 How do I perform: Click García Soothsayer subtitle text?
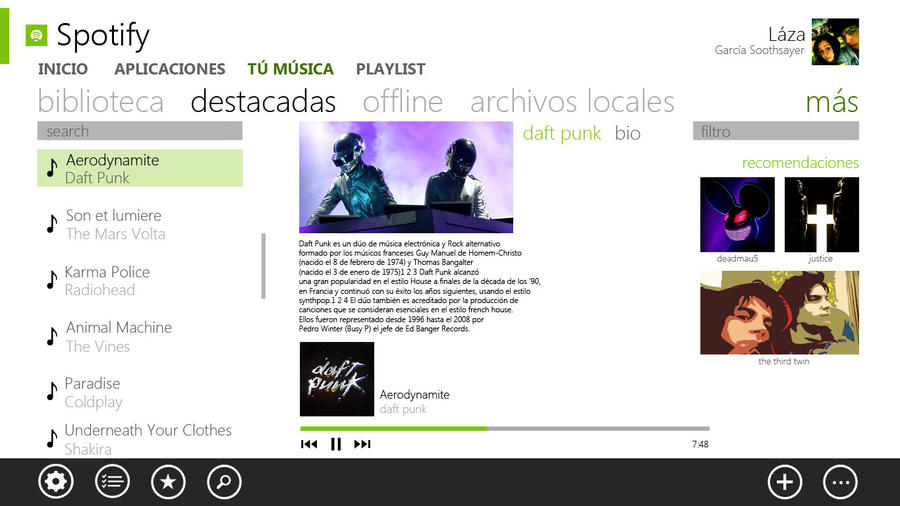759,50
